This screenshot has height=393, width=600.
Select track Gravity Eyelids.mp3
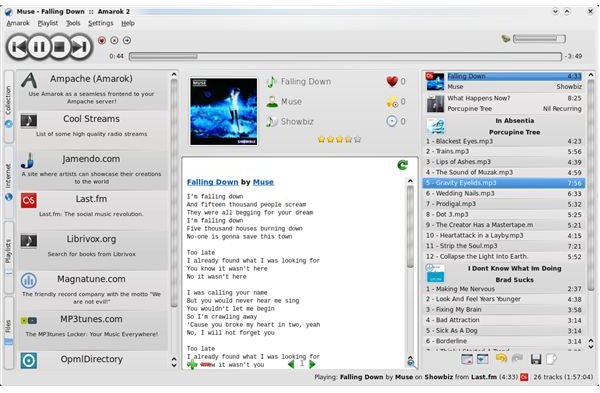coord(504,183)
